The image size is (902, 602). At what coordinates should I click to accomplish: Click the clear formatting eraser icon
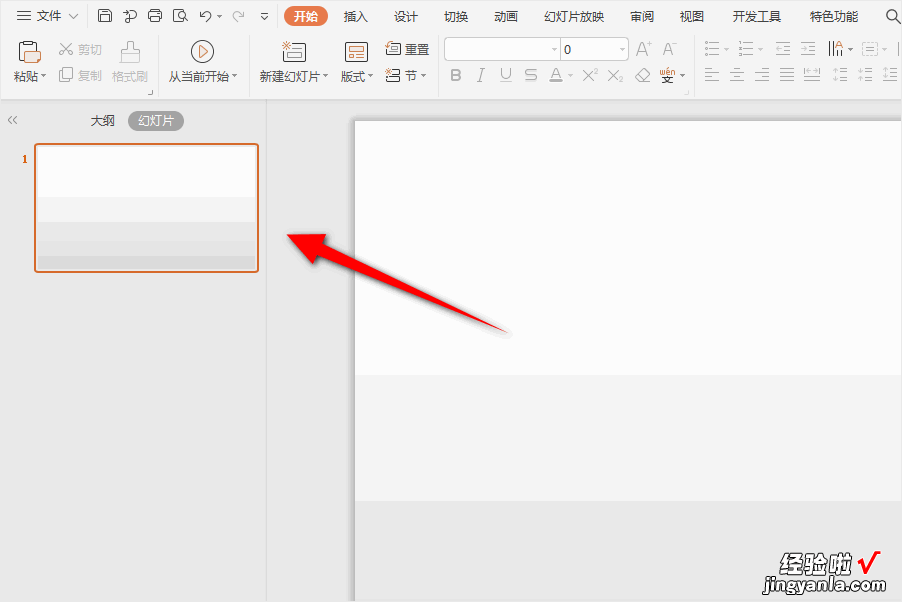point(643,75)
